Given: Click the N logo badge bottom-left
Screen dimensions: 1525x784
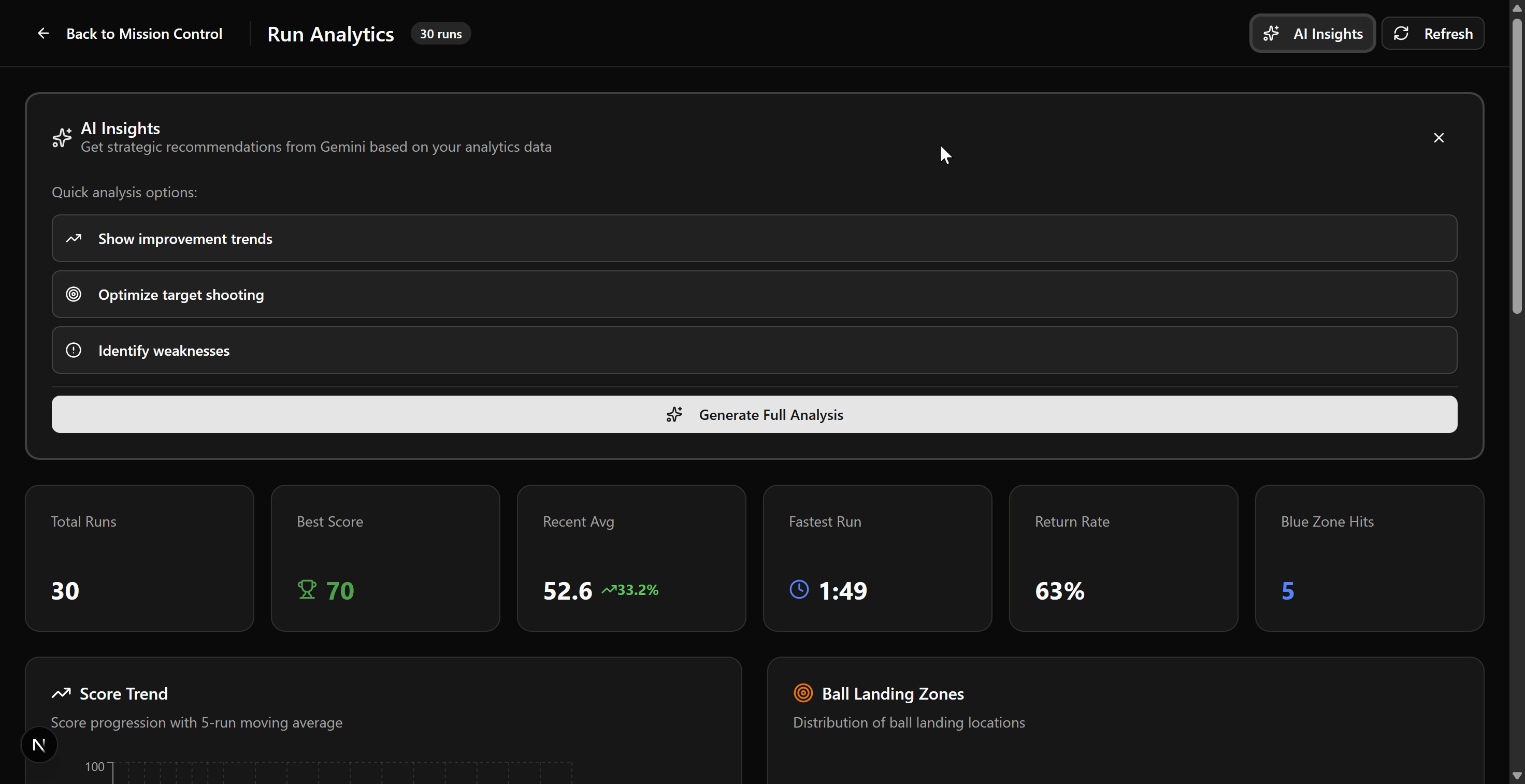Looking at the screenshot, I should tap(39, 745).
